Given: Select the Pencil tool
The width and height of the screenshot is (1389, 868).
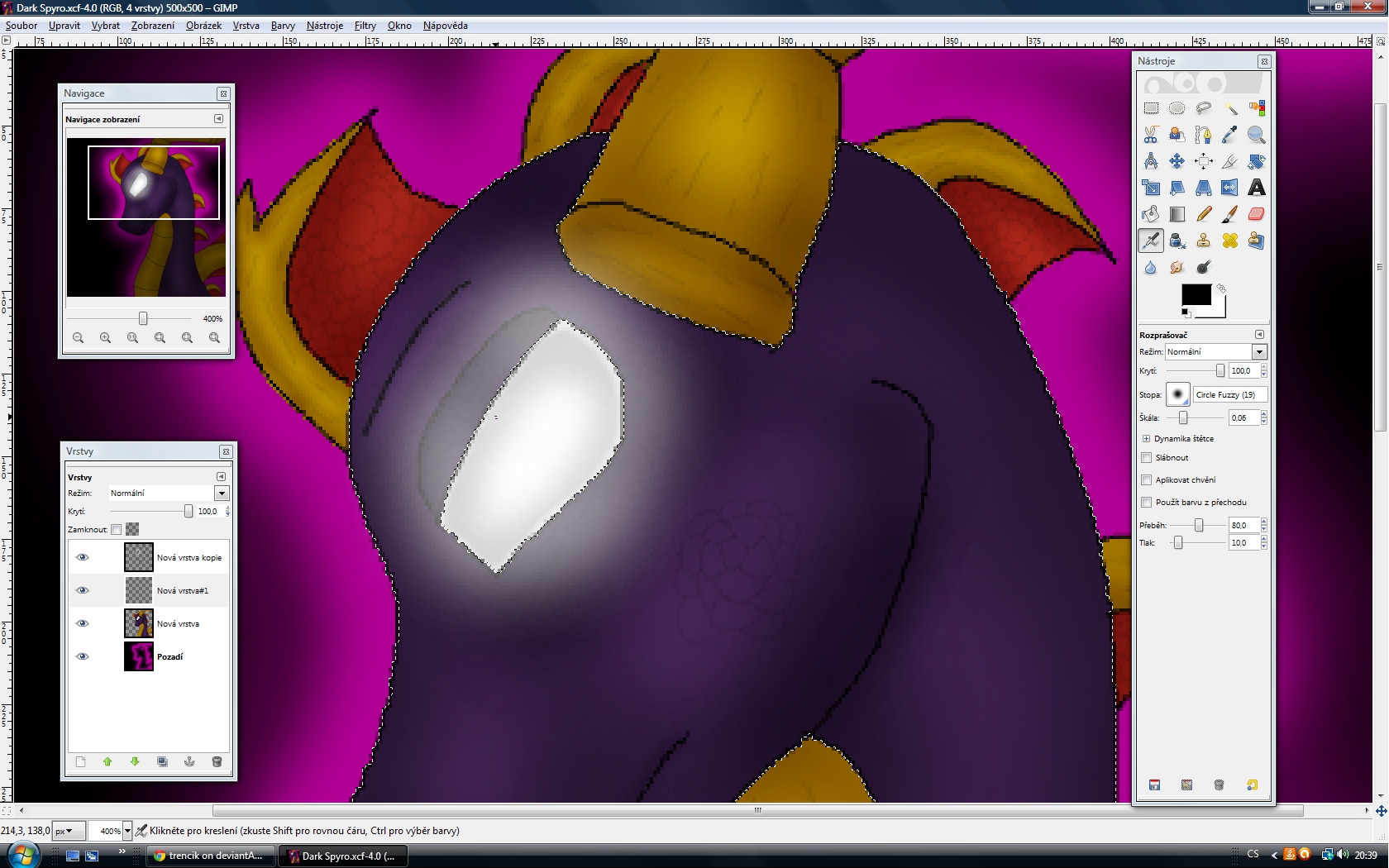Looking at the screenshot, I should pyautogui.click(x=1204, y=214).
